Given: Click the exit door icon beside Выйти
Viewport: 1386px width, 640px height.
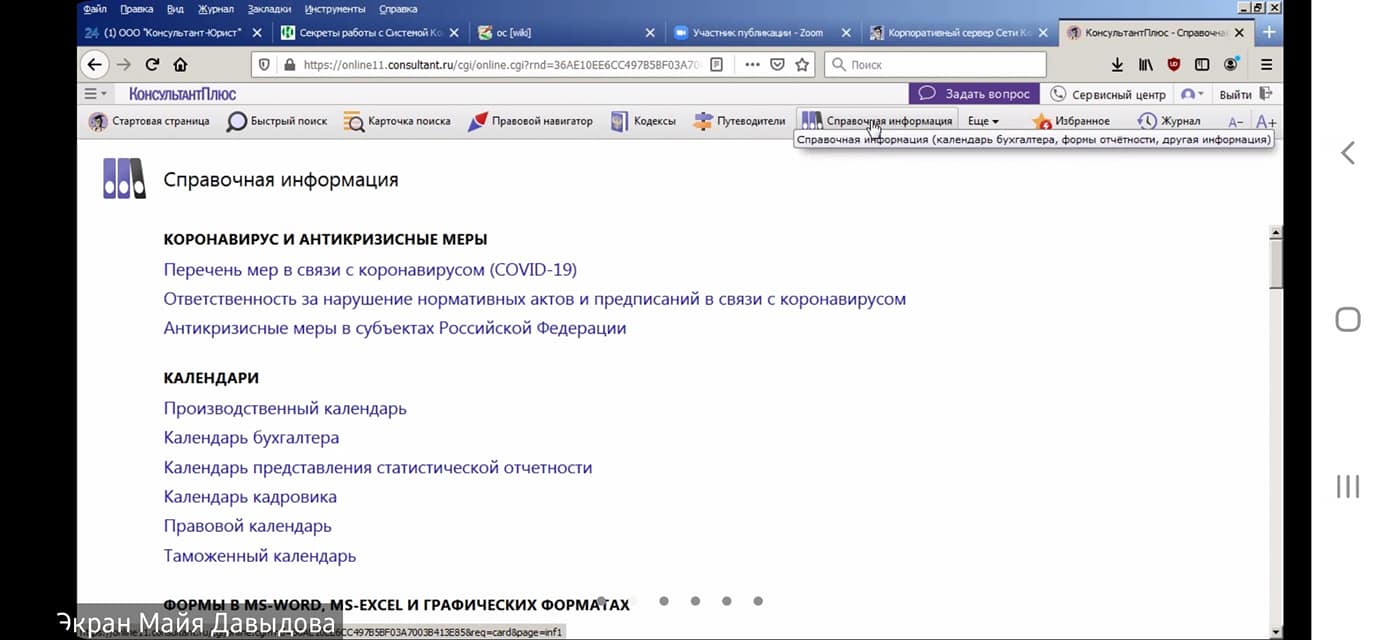Looking at the screenshot, I should 1266,94.
